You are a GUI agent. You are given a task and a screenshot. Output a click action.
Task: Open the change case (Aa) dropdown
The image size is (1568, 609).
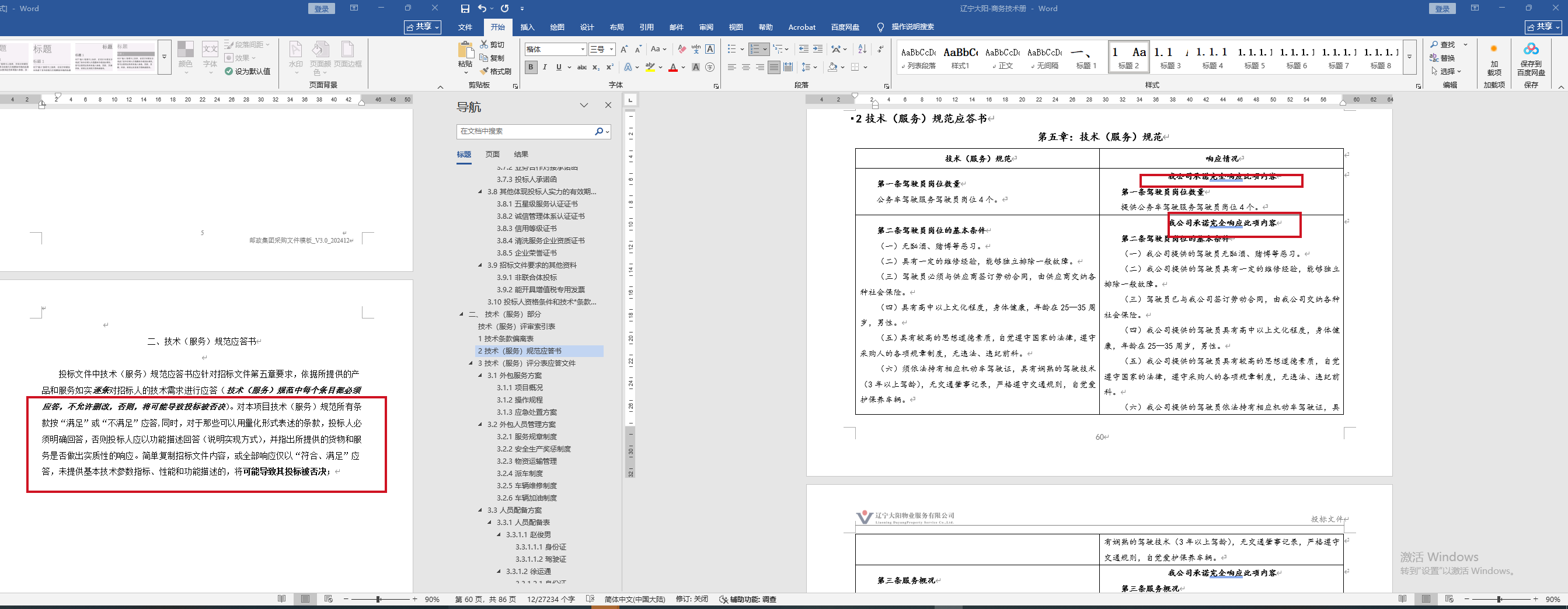pyautogui.click(x=658, y=49)
